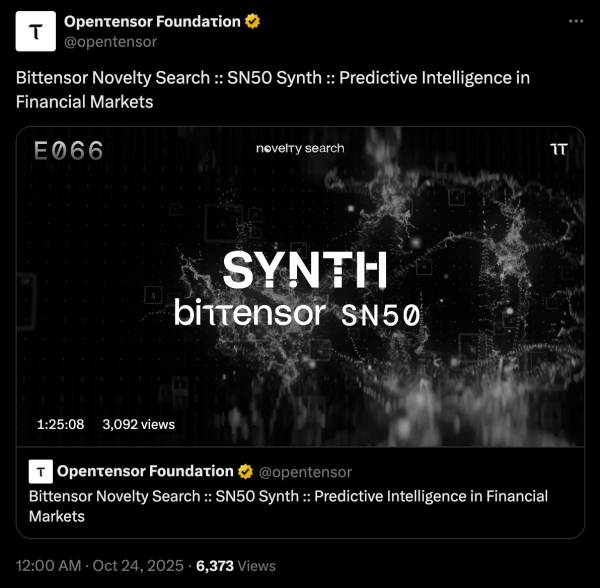
Task: Click the bittensor SN50 text on the video
Action: coord(297,314)
